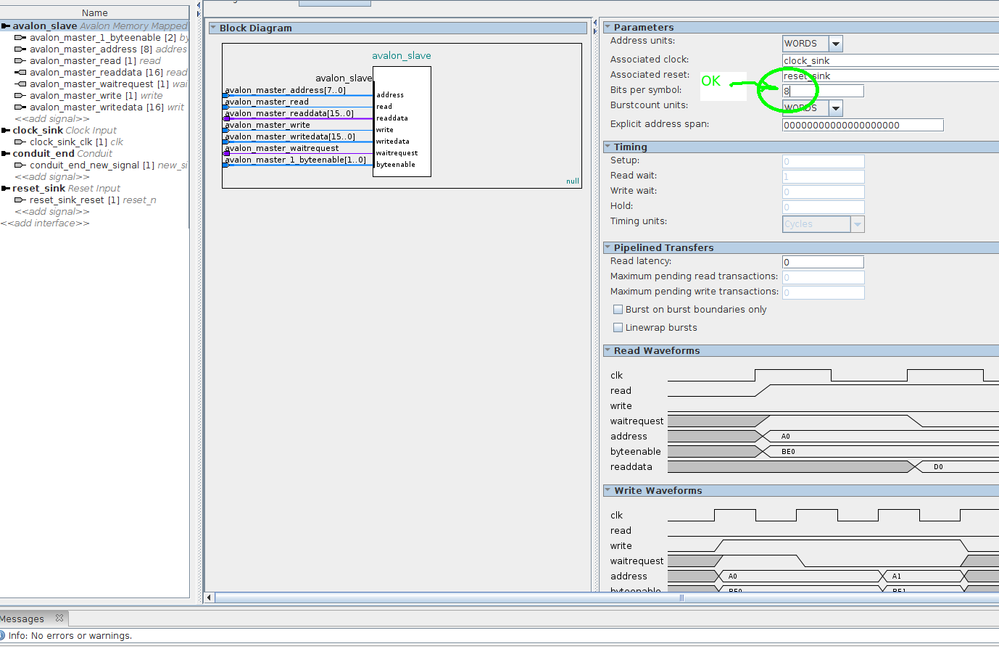Screen dimensions: 999x647
Task: Toggle the Linewrap bursts checkbox
Action: click(x=617, y=328)
